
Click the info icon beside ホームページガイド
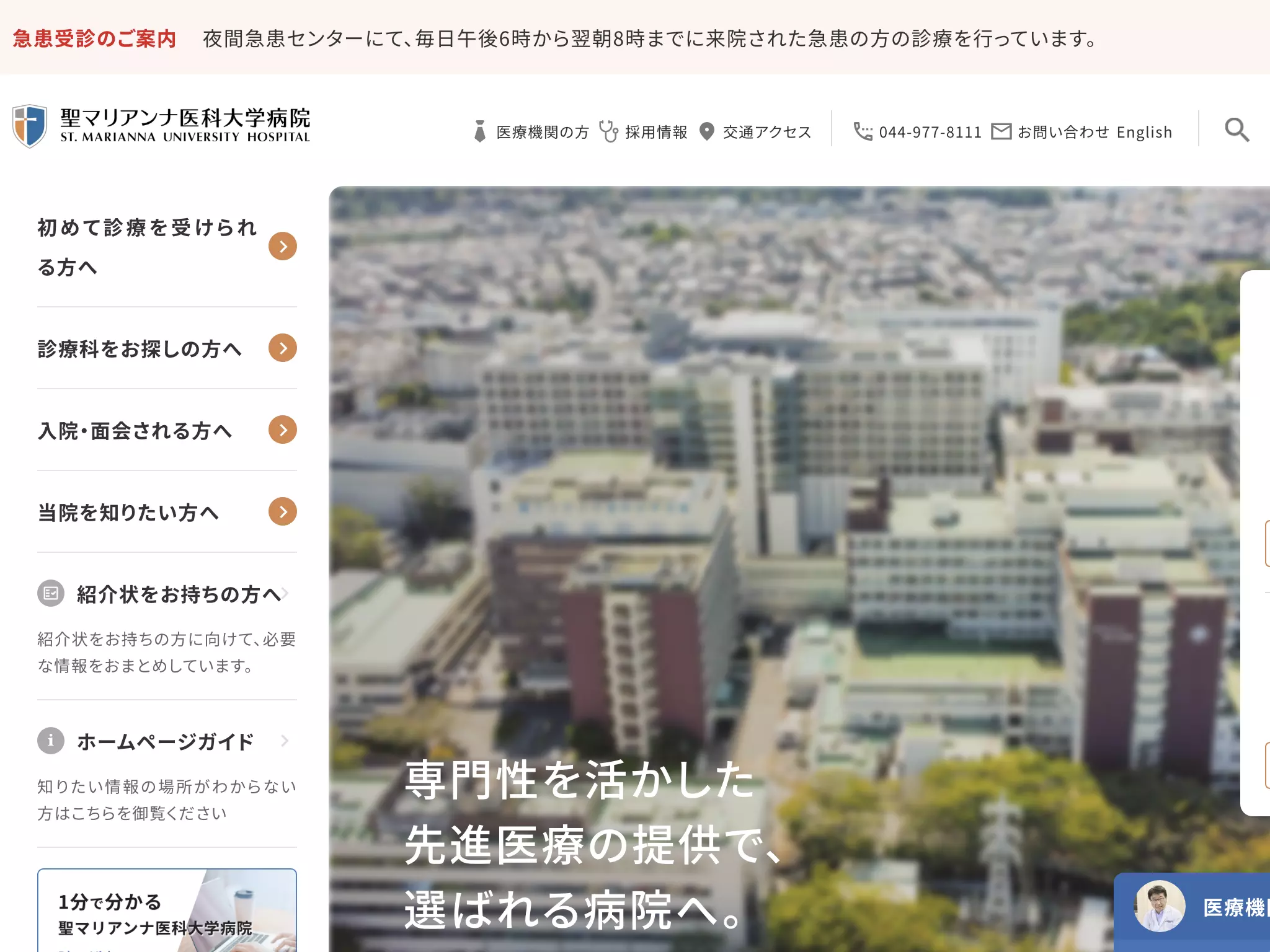coord(51,741)
